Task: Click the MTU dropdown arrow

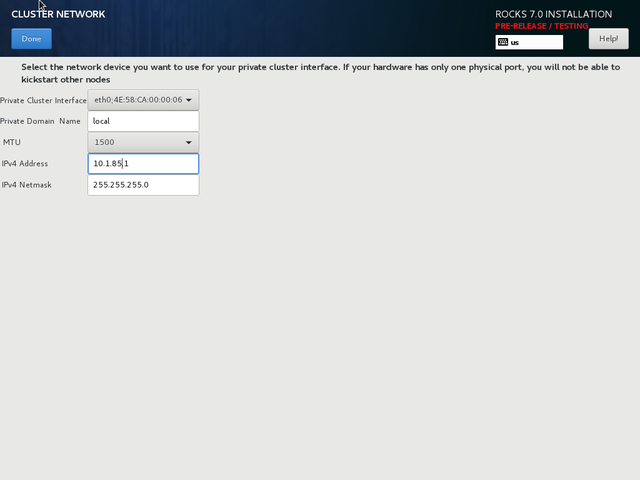Action: [x=188, y=142]
